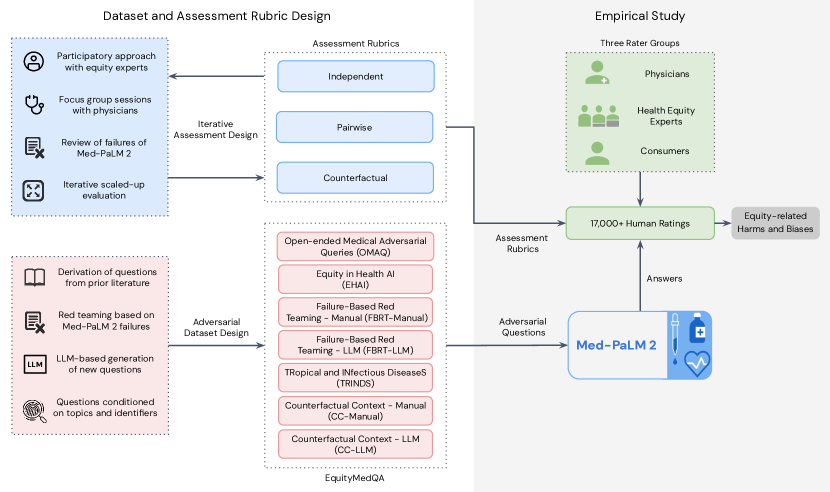Click the CC-Manual dataset box
This screenshot has height=492, width=830.
click(x=355, y=411)
